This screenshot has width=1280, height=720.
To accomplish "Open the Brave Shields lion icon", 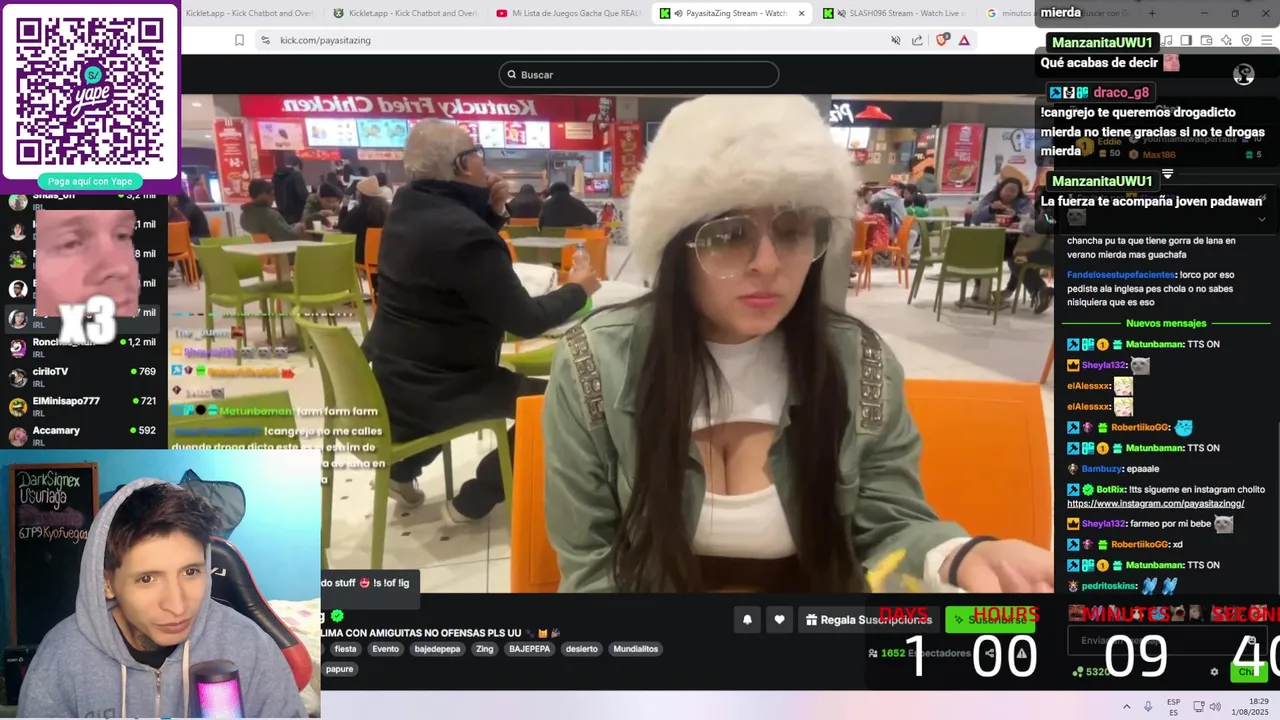I will coord(942,40).
